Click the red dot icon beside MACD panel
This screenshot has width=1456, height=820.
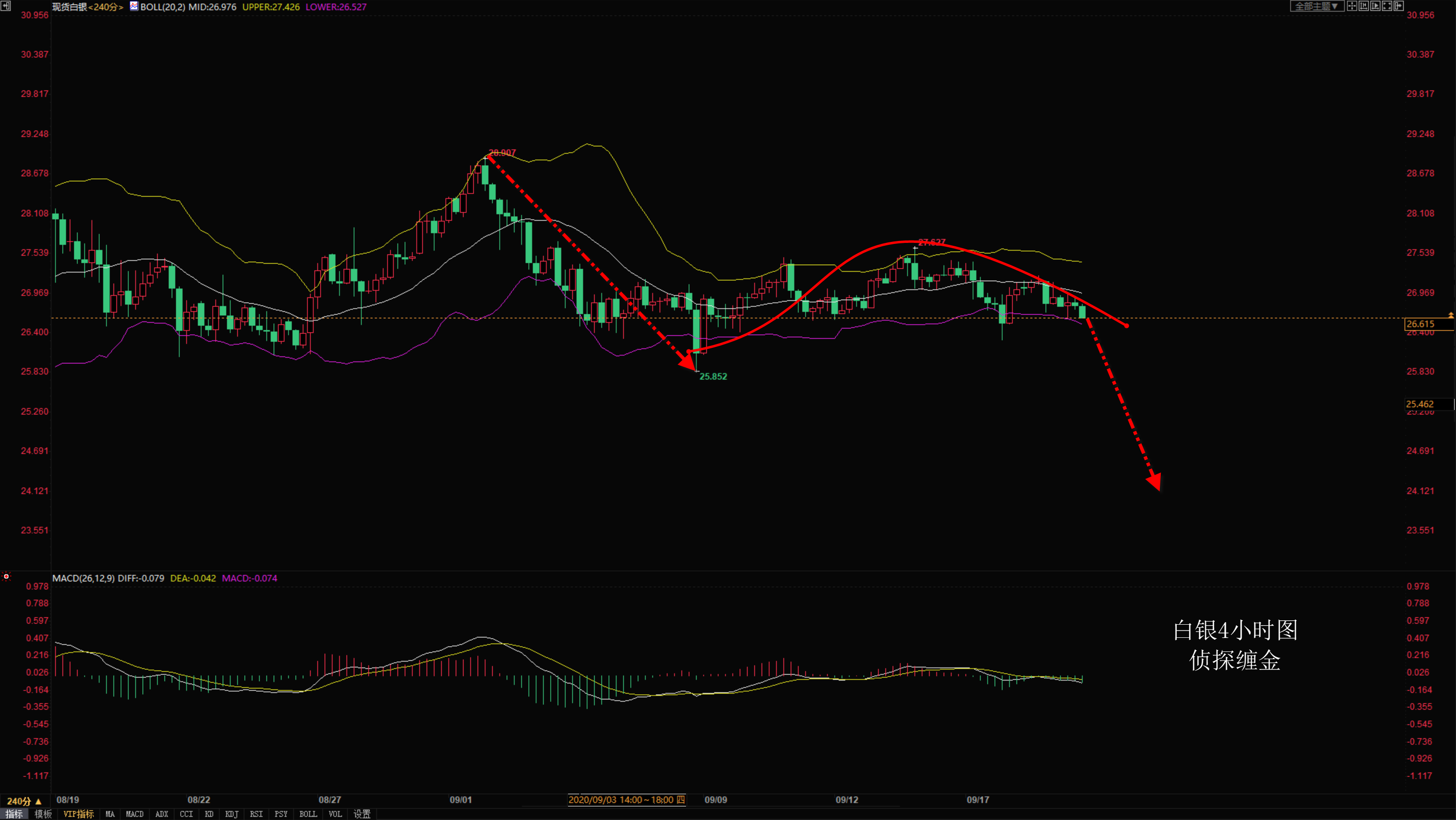[x=6, y=576]
